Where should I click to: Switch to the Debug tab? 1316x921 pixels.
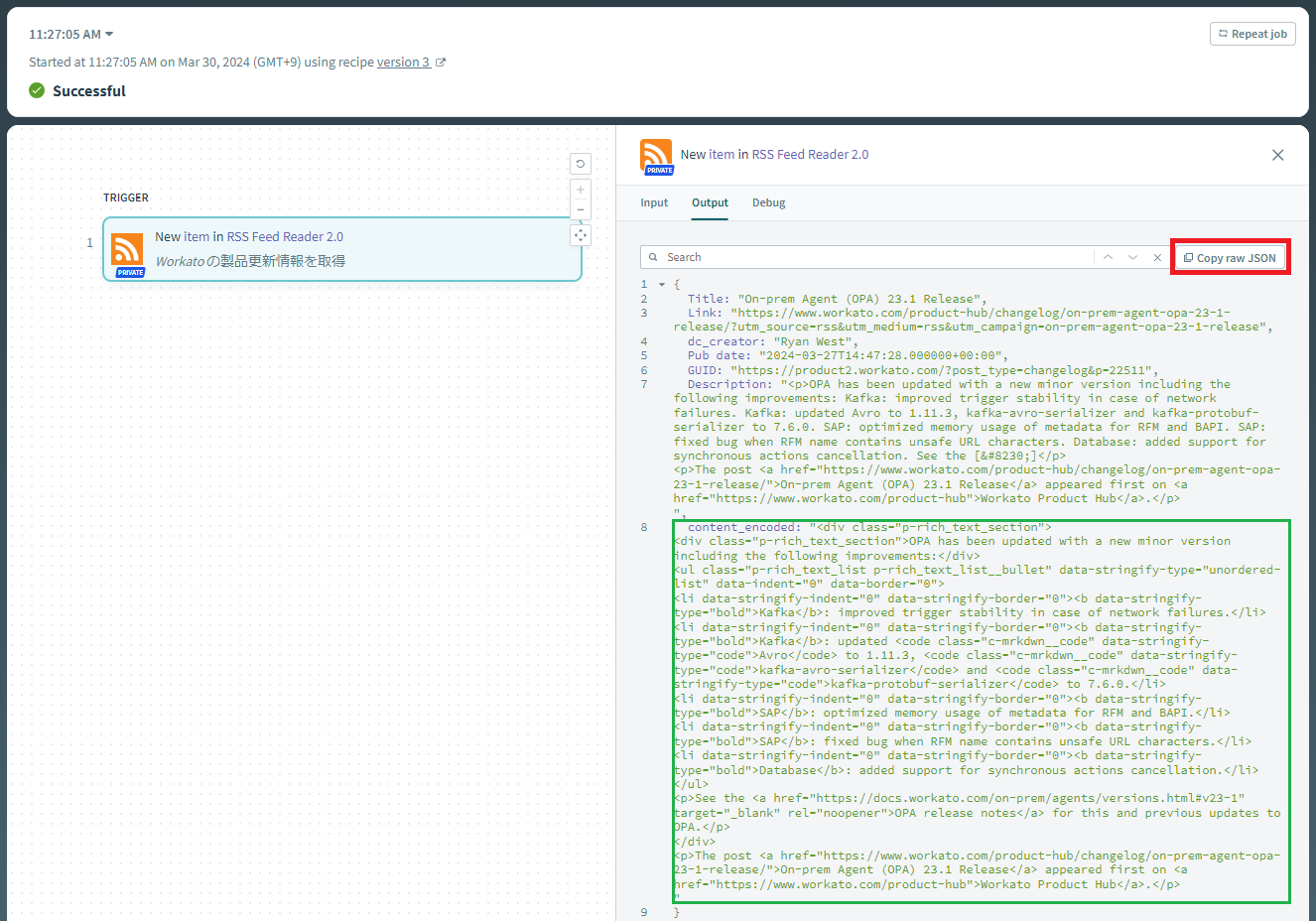(768, 202)
